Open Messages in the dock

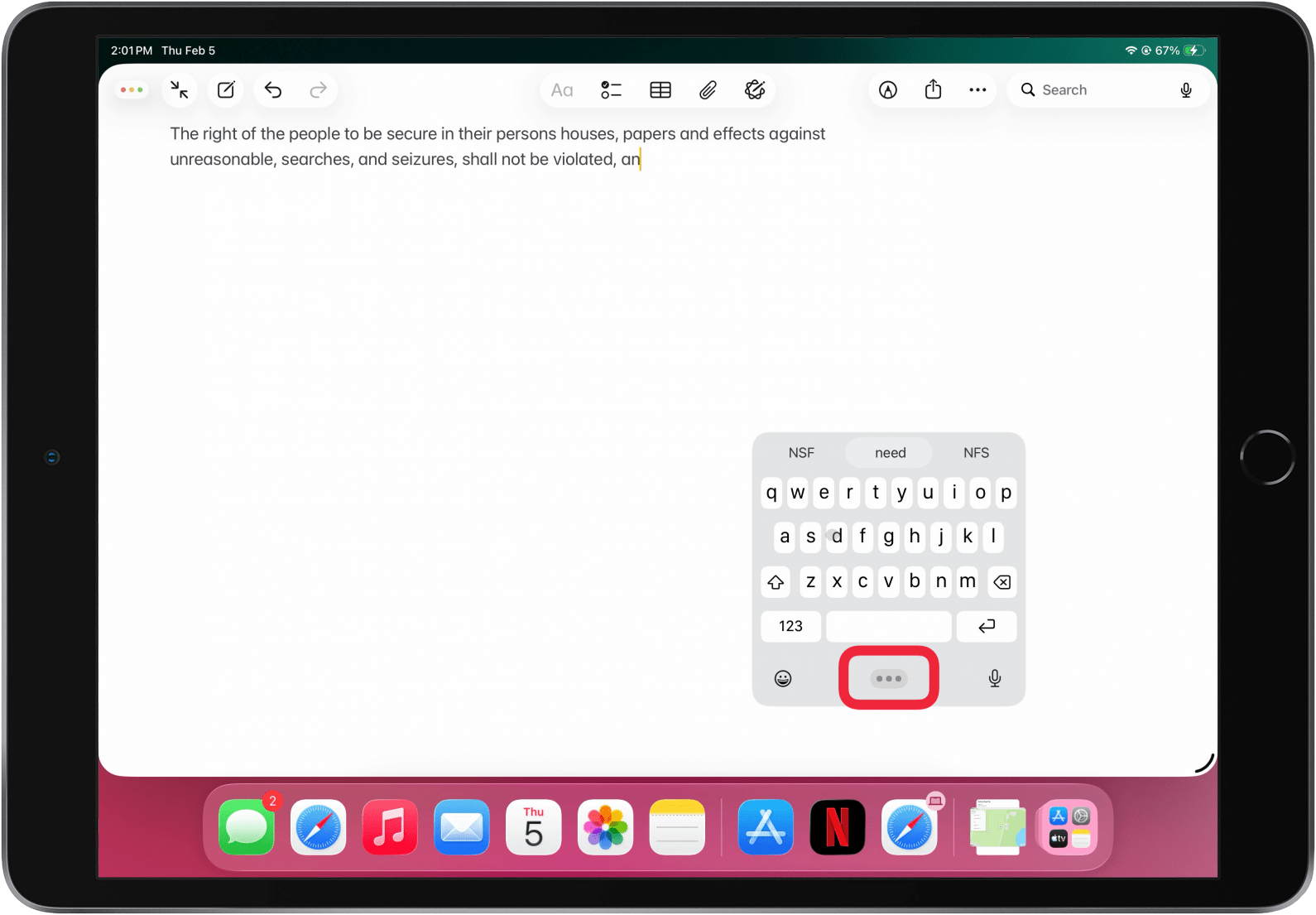[x=247, y=827]
